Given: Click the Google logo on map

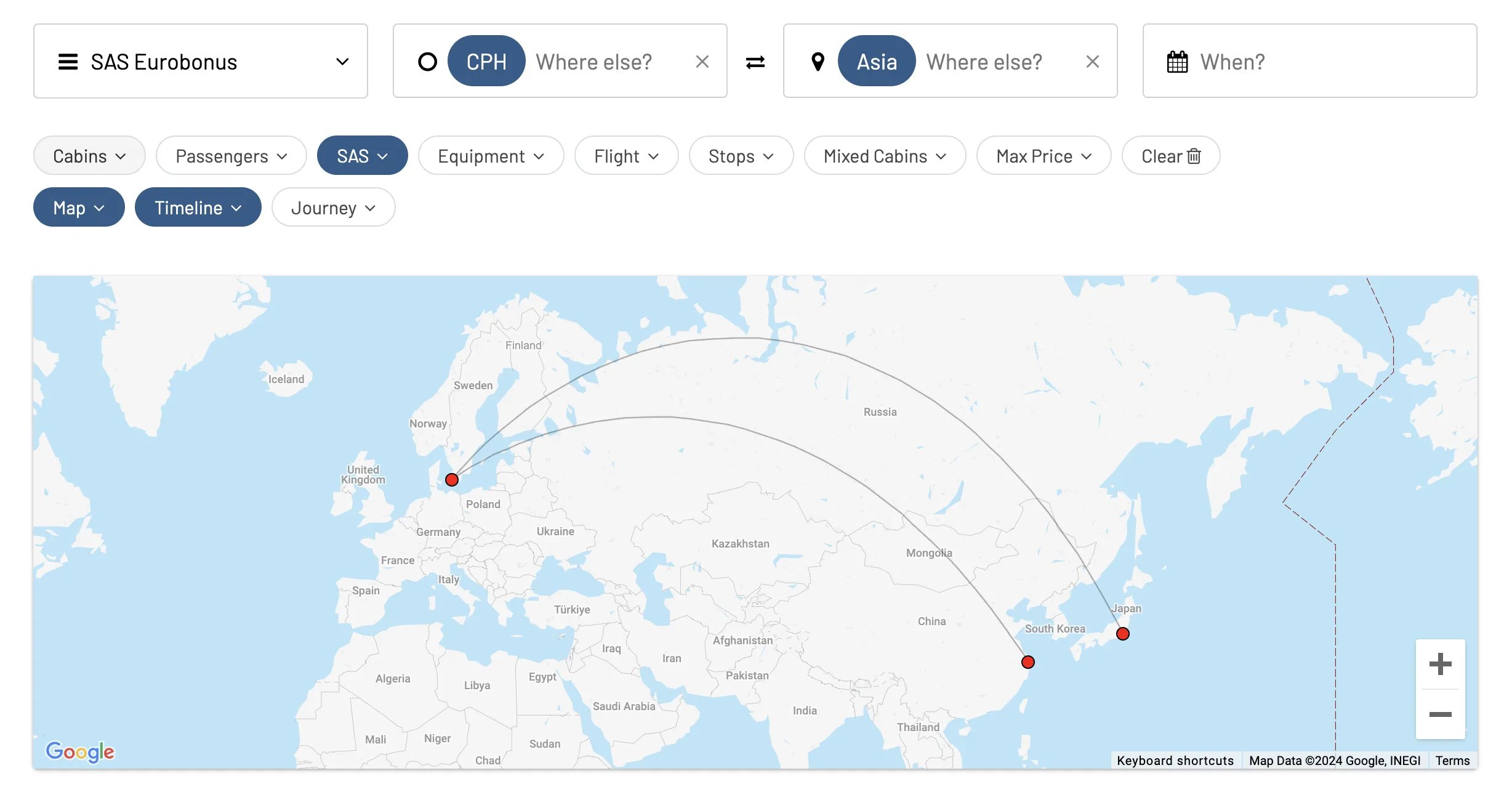Looking at the screenshot, I should (x=80, y=751).
